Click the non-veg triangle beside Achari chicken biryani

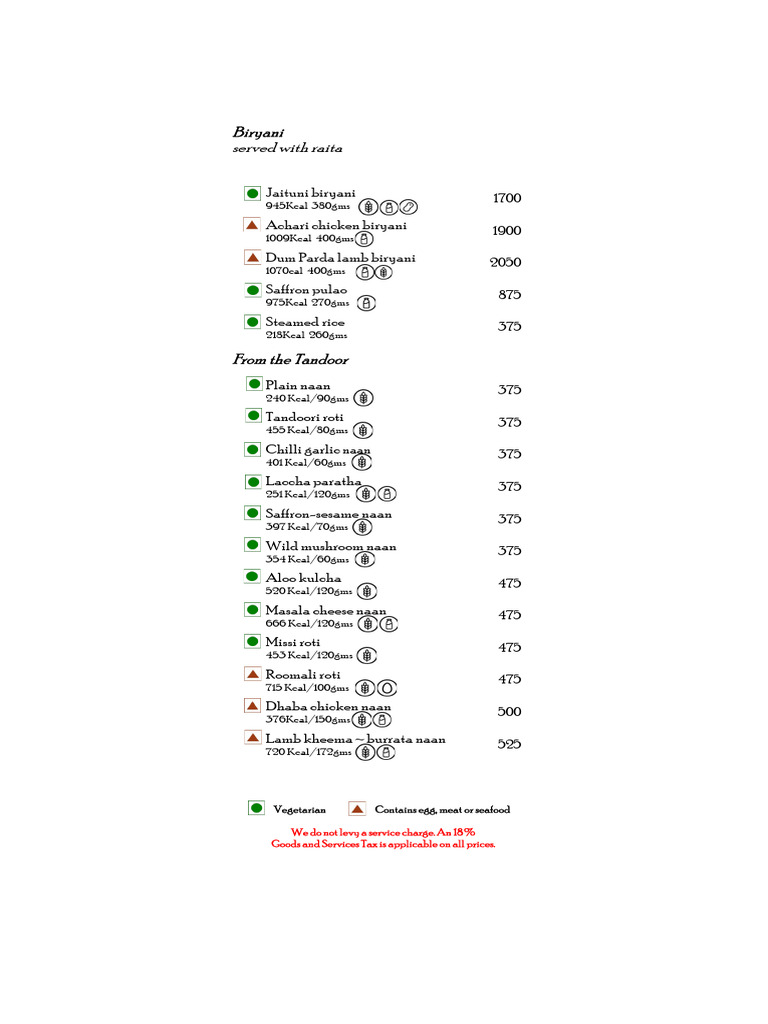click(252, 225)
